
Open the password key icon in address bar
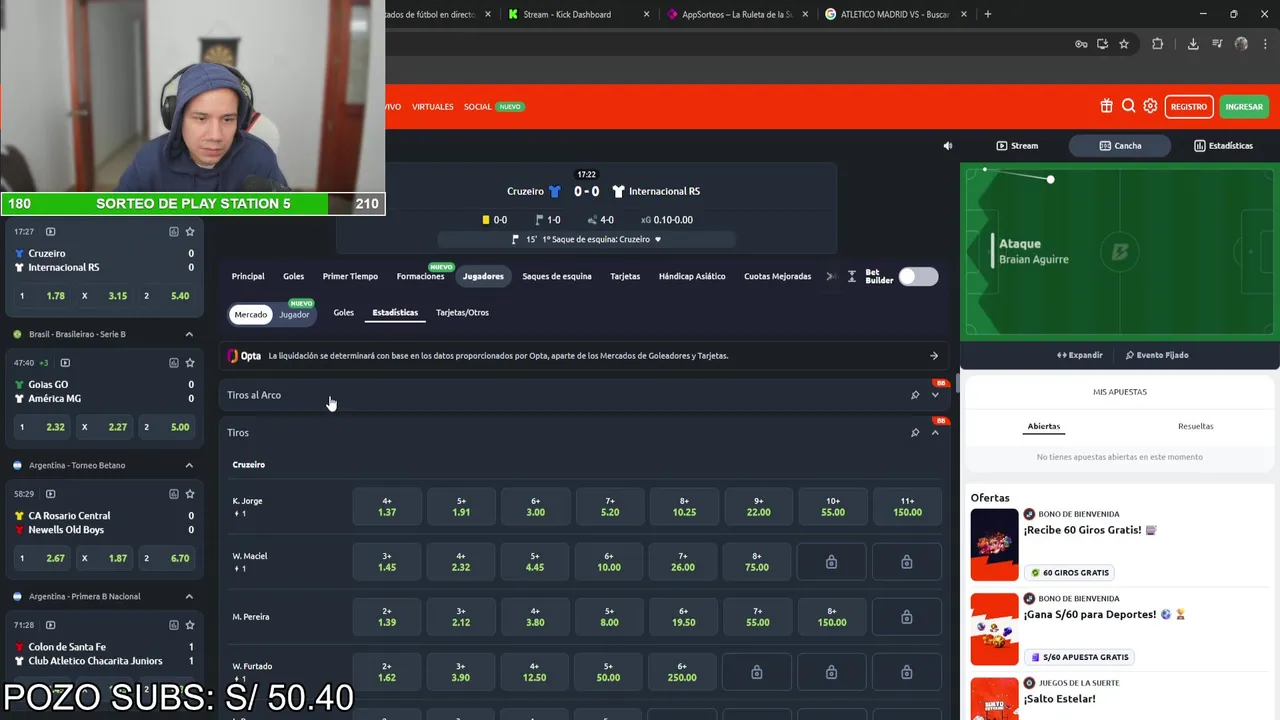pos(1081,44)
